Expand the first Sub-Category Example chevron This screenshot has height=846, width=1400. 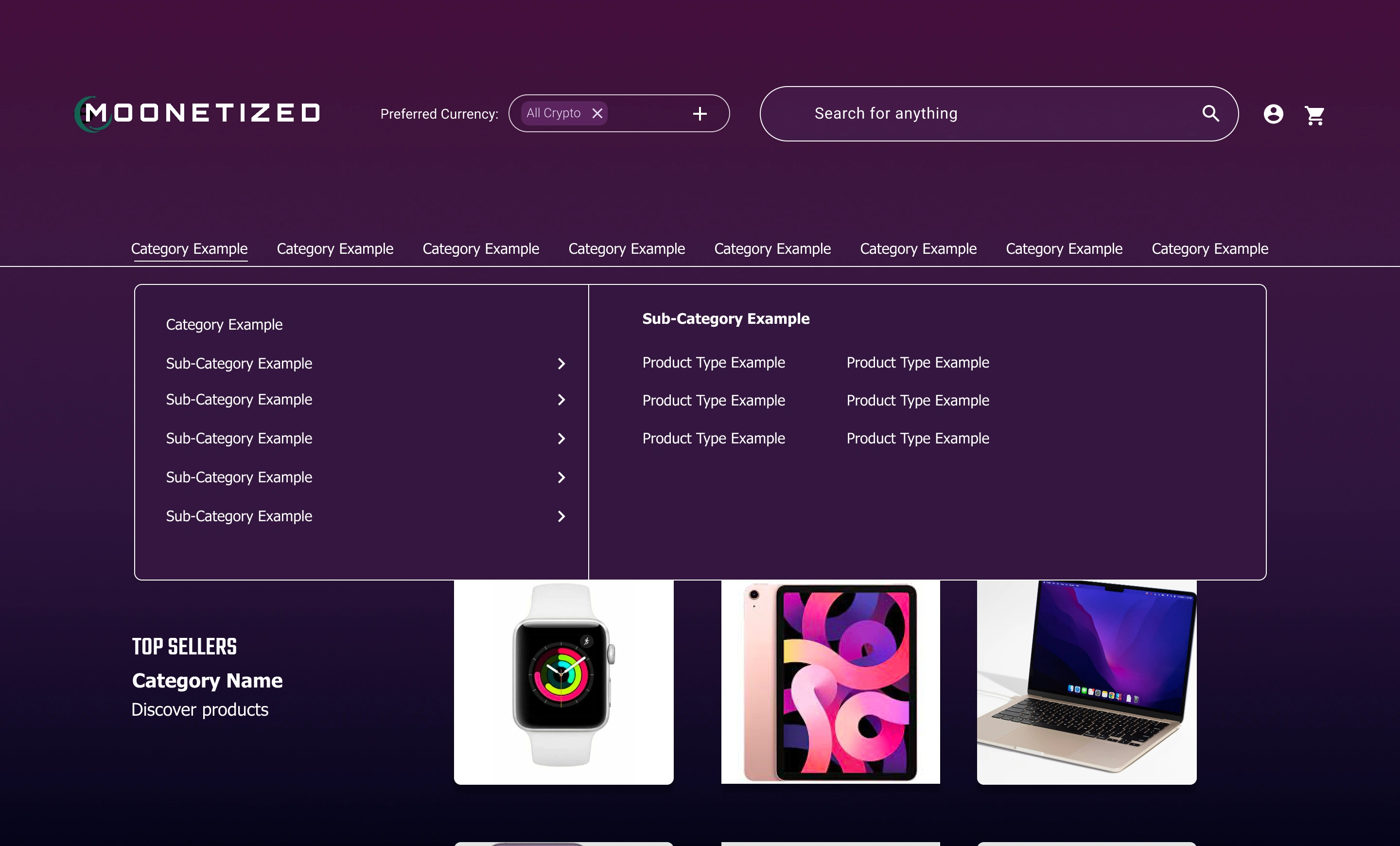pos(561,364)
